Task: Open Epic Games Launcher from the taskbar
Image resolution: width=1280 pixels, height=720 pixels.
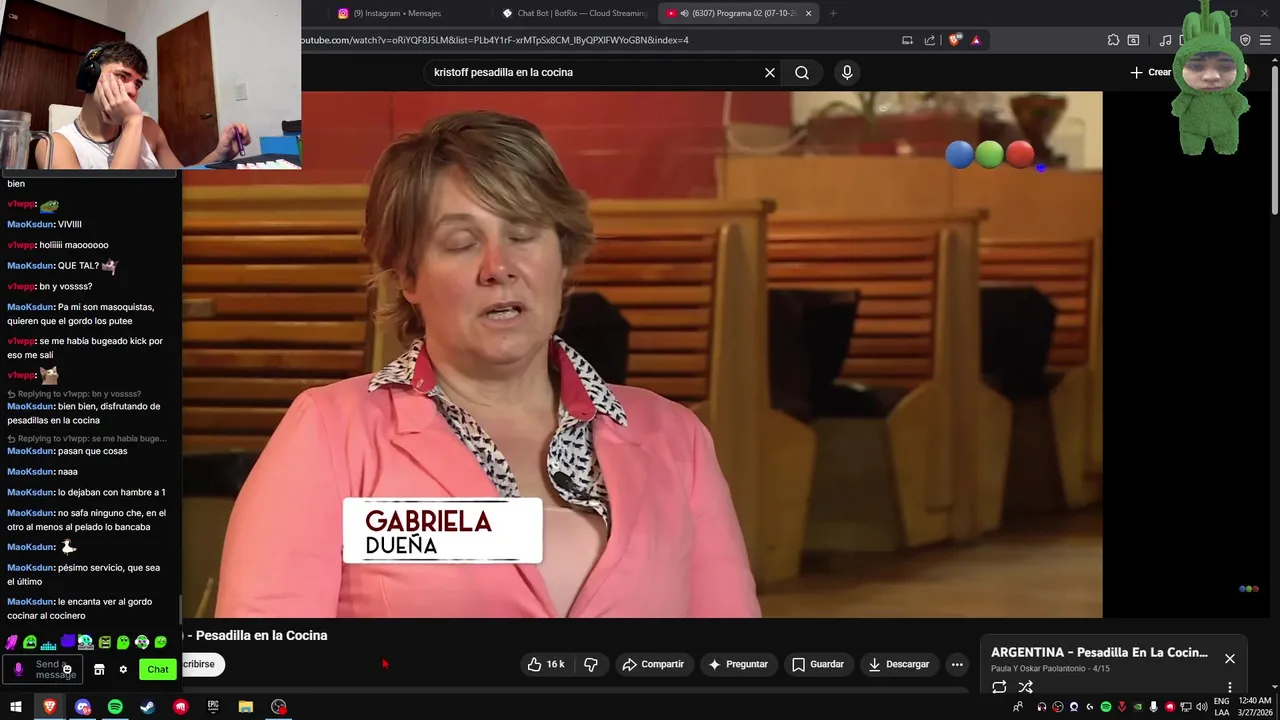Action: pos(213,707)
